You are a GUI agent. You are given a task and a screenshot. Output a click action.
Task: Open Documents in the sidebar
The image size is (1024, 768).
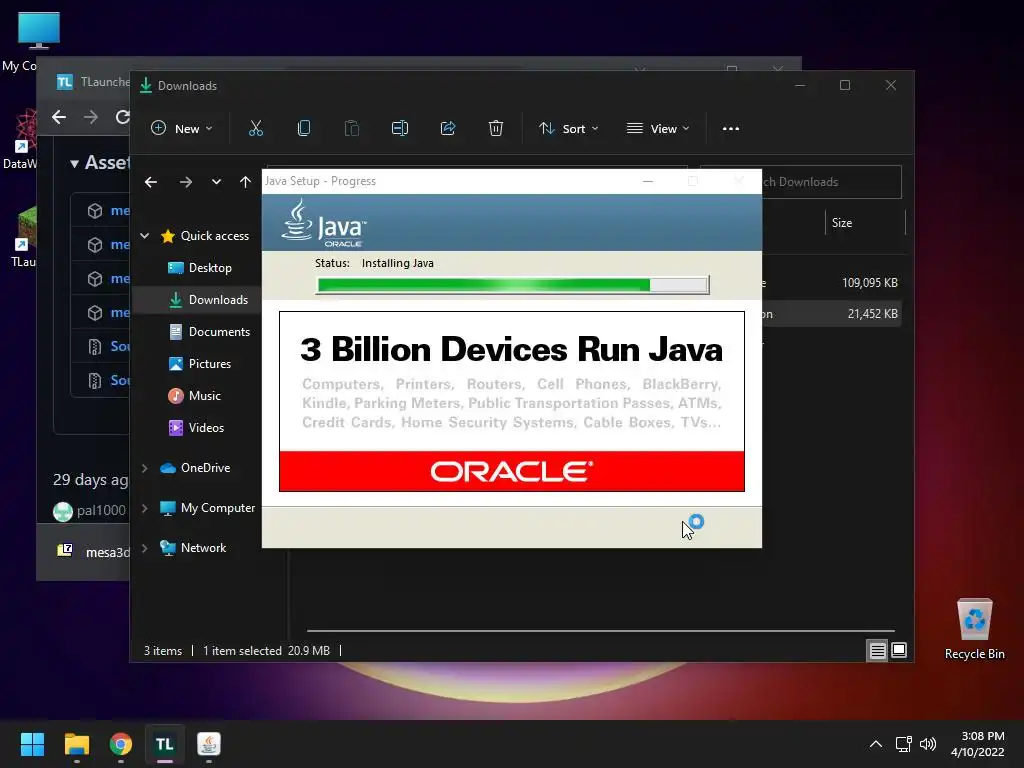(210, 332)
